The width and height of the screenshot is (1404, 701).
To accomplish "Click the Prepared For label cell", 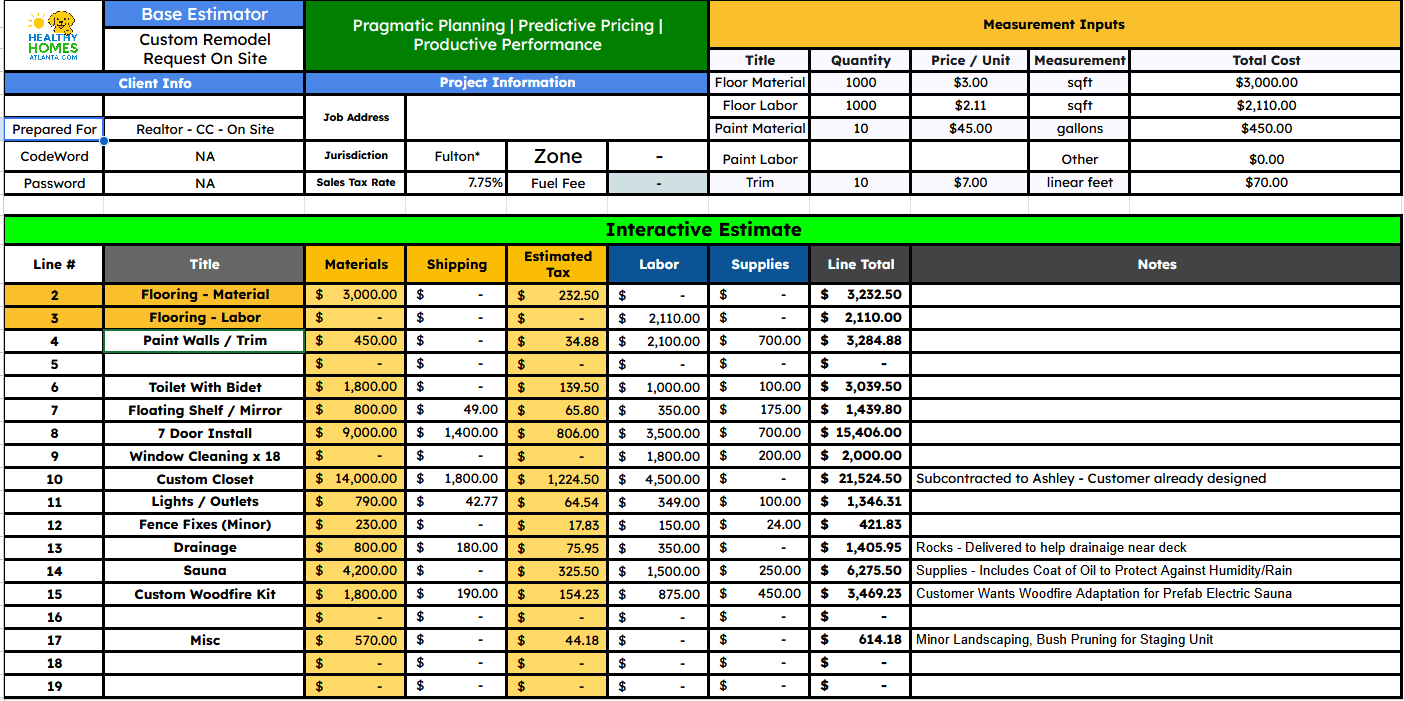I will (x=54, y=129).
